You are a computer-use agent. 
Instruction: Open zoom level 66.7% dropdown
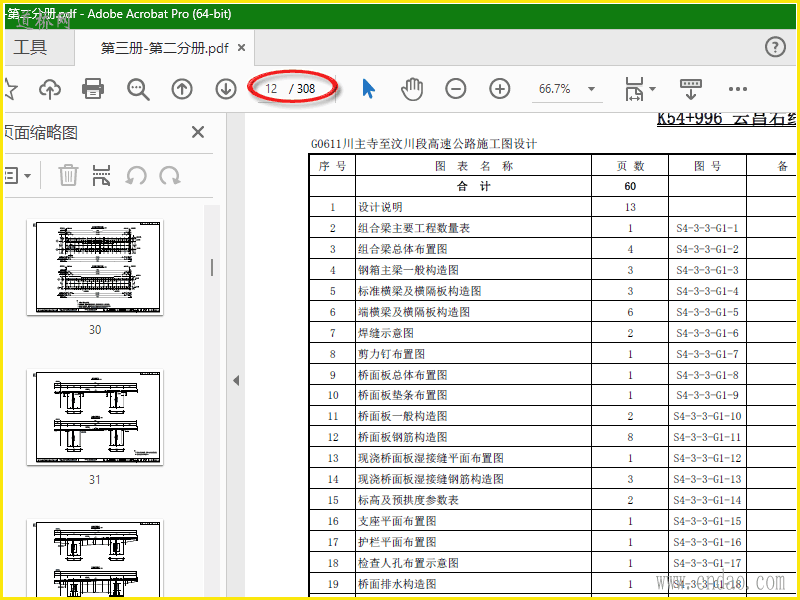coord(591,89)
